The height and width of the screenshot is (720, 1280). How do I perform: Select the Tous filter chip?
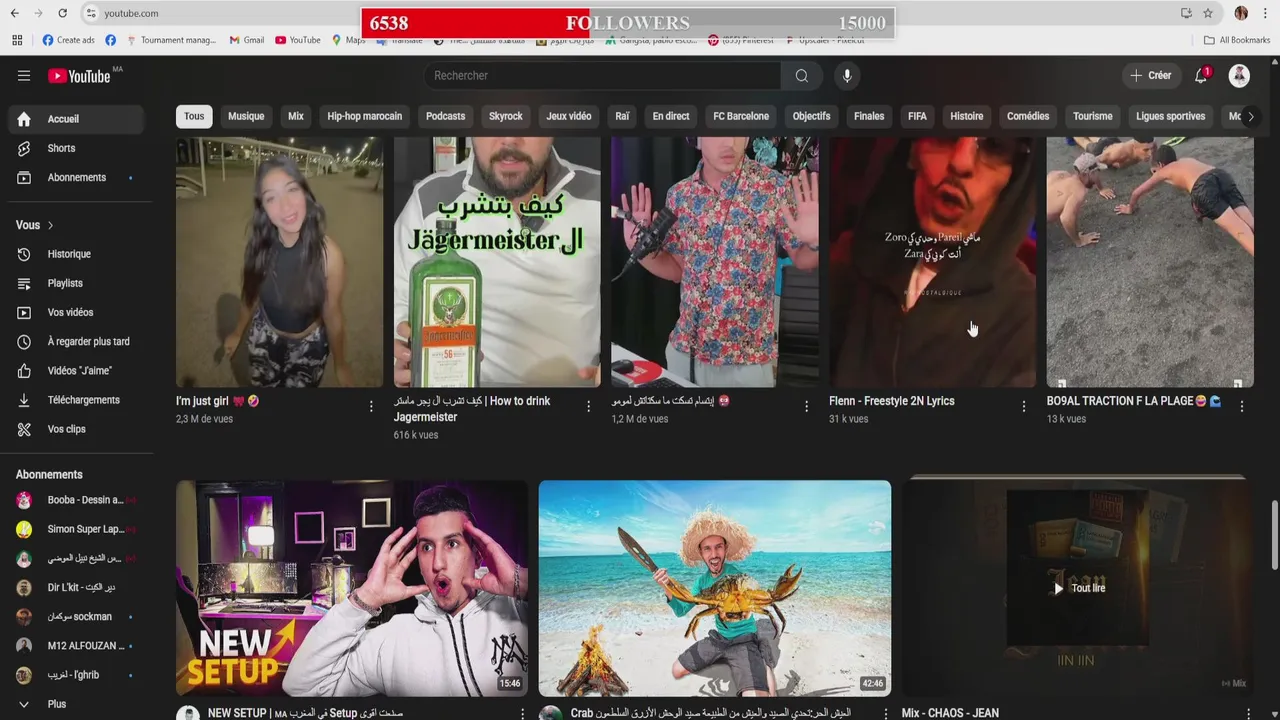pos(194,116)
